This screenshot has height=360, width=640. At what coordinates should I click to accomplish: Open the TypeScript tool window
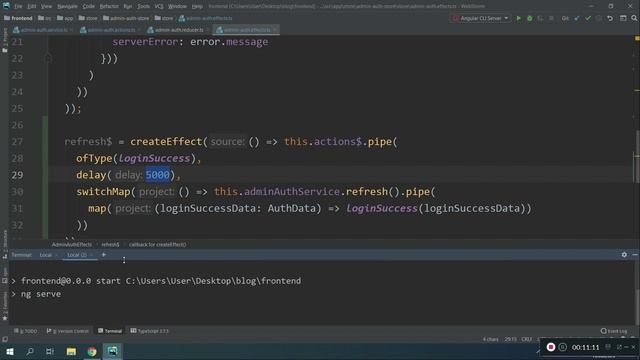coord(149,331)
